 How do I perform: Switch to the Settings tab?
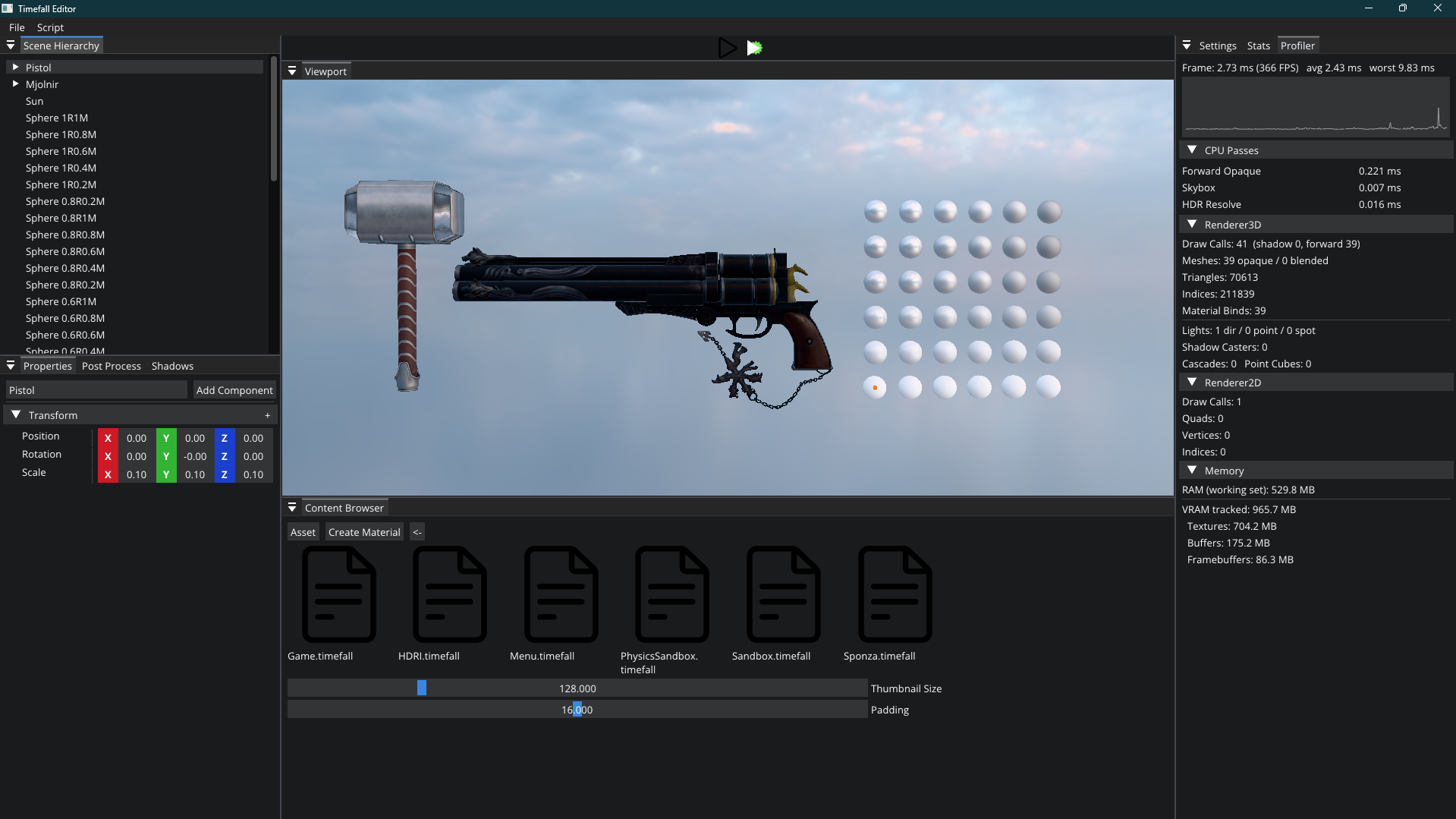click(x=1218, y=46)
